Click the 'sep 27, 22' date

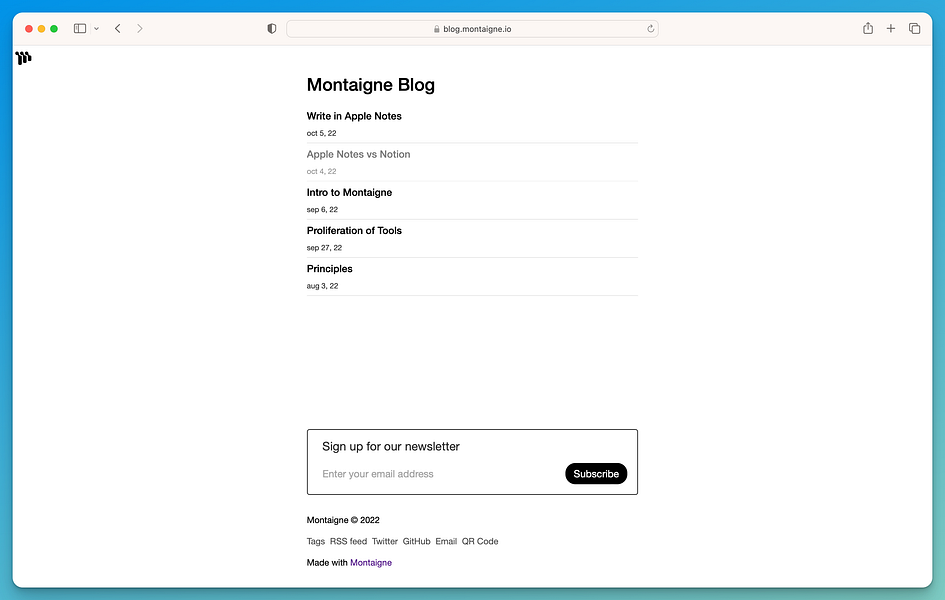[x=324, y=248]
